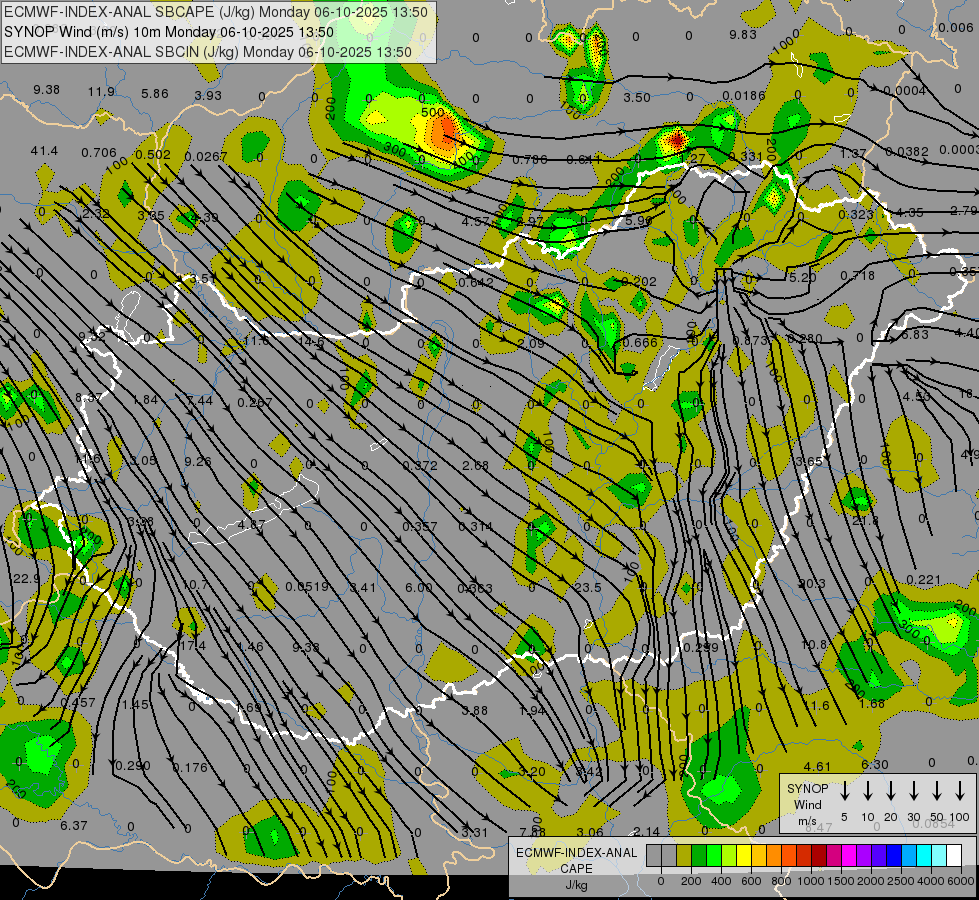Image resolution: width=979 pixels, height=900 pixels.
Task: Click the value 14.6 on the map
Action: tap(311, 342)
